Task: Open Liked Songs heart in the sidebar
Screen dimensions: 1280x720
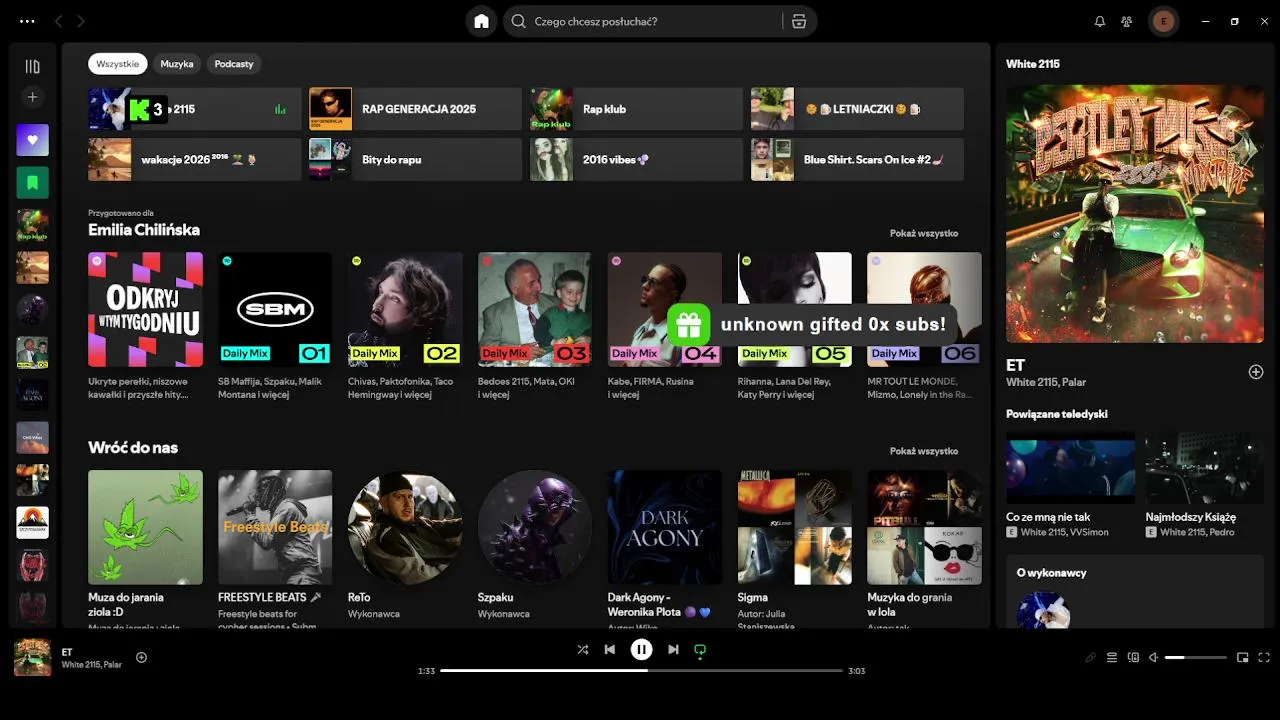Action: 32,140
